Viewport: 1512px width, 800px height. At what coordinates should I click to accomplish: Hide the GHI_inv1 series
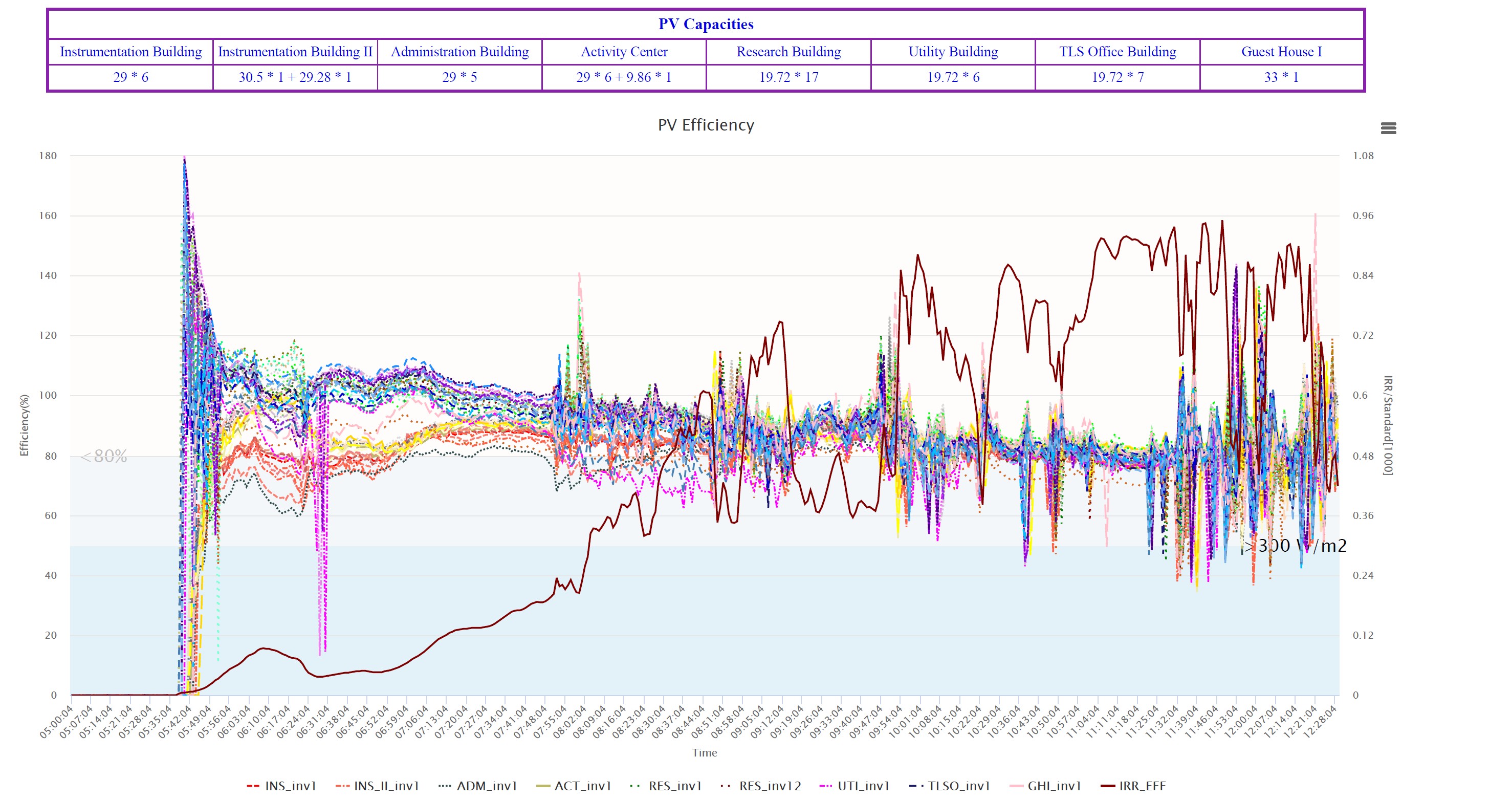1054,785
